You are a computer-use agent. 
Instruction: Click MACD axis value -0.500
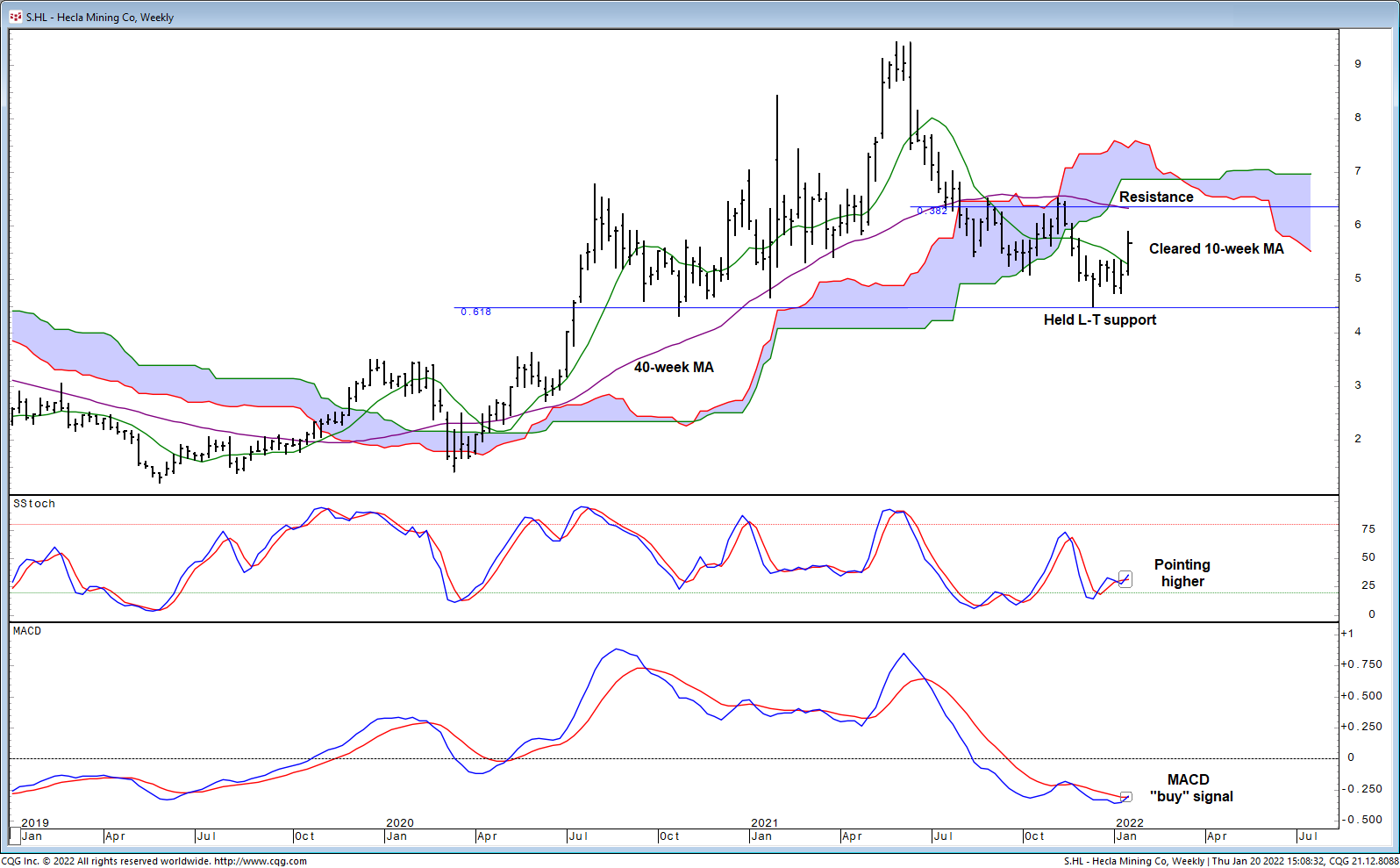(1361, 820)
